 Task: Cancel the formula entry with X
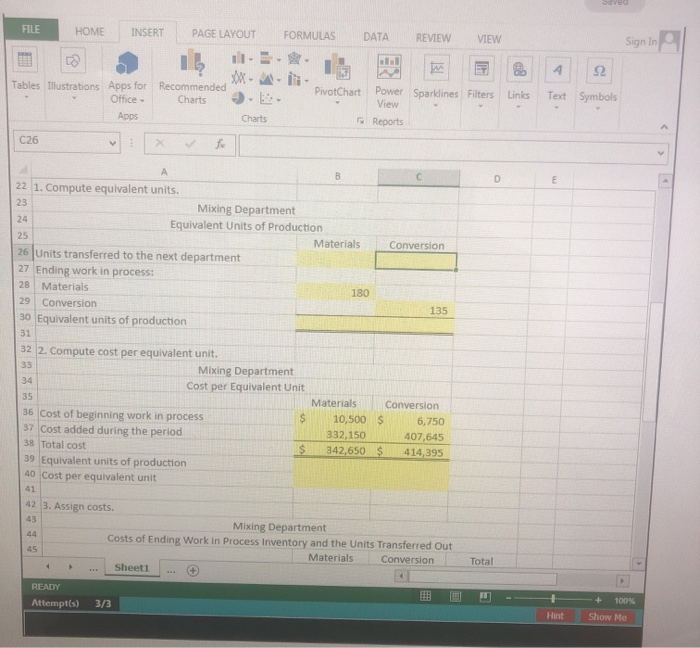[x=160, y=143]
